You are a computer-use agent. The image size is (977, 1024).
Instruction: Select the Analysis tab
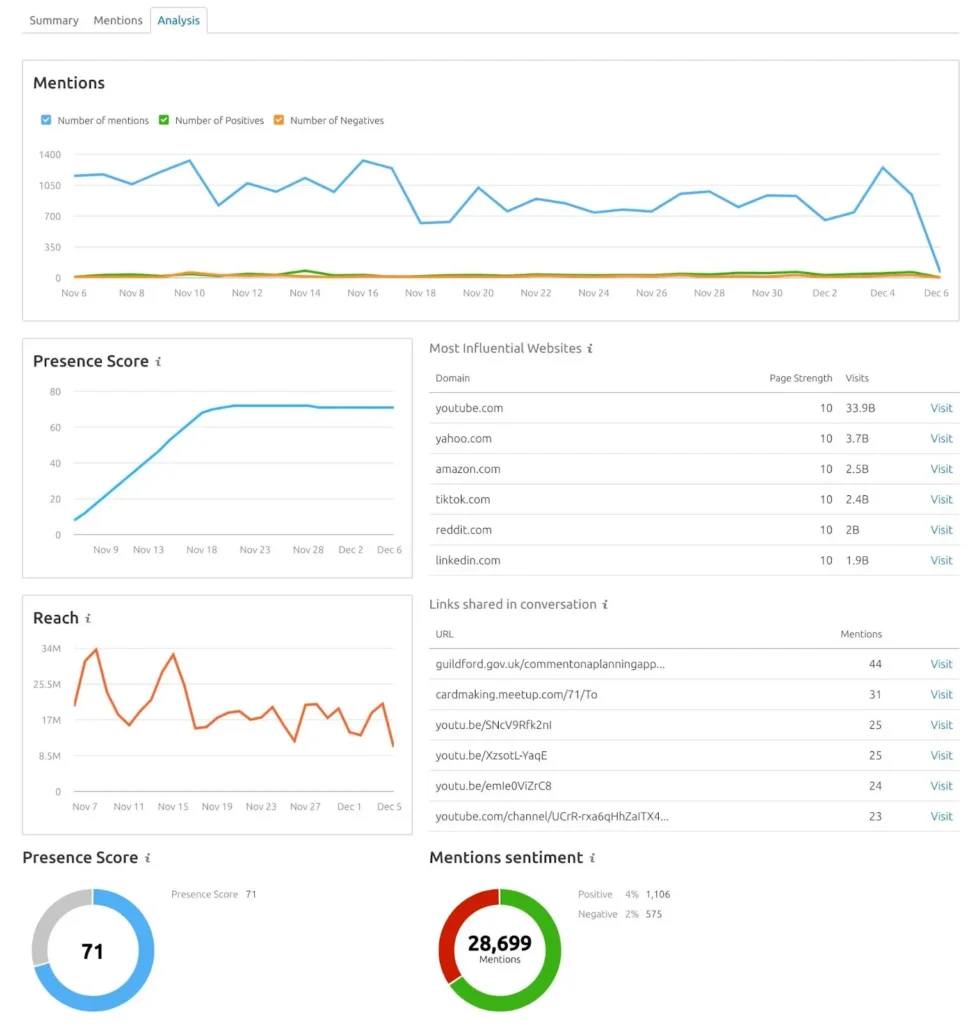[179, 20]
